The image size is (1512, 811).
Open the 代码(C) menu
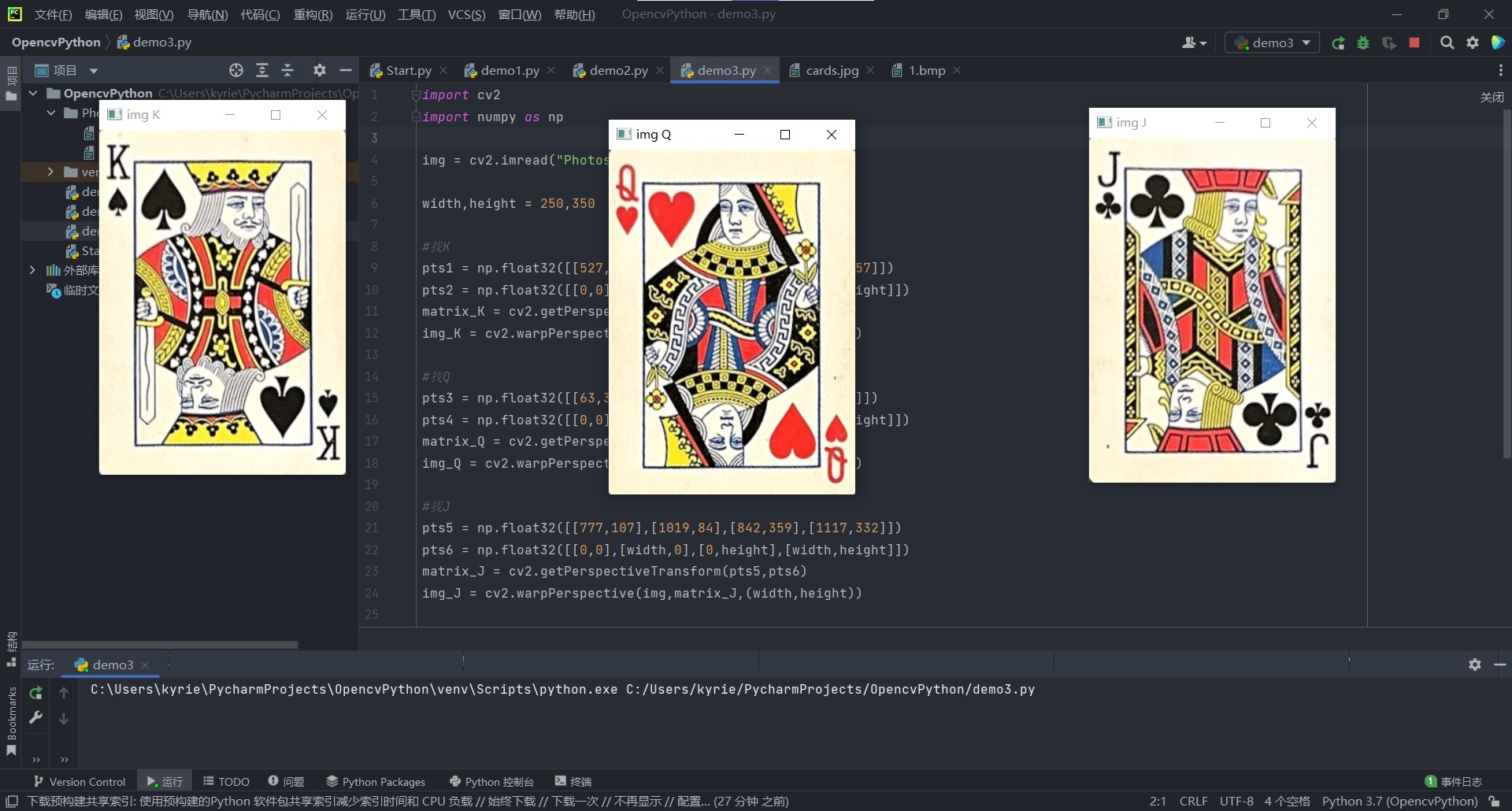260,15
